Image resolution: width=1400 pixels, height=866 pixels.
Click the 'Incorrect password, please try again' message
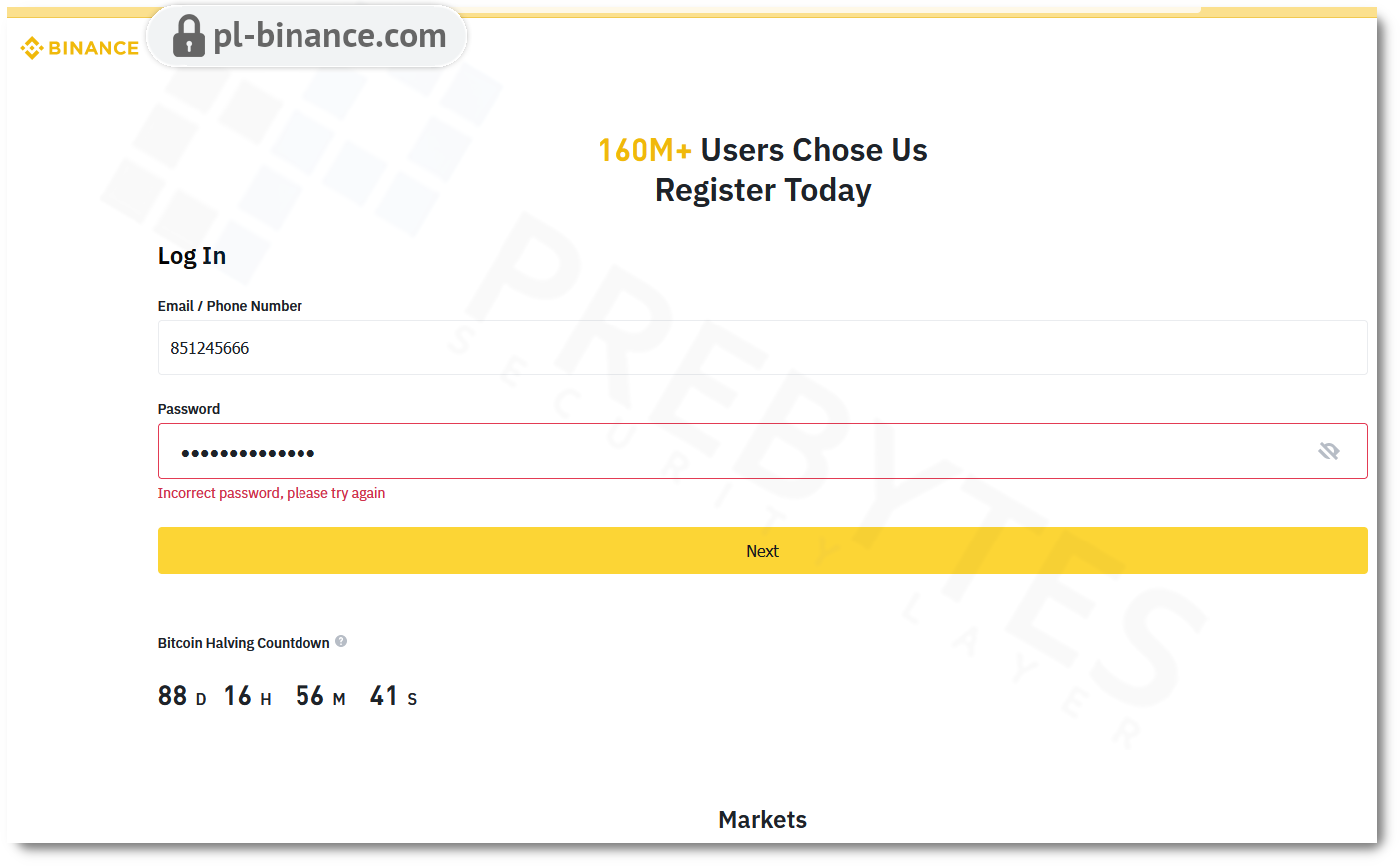(272, 493)
